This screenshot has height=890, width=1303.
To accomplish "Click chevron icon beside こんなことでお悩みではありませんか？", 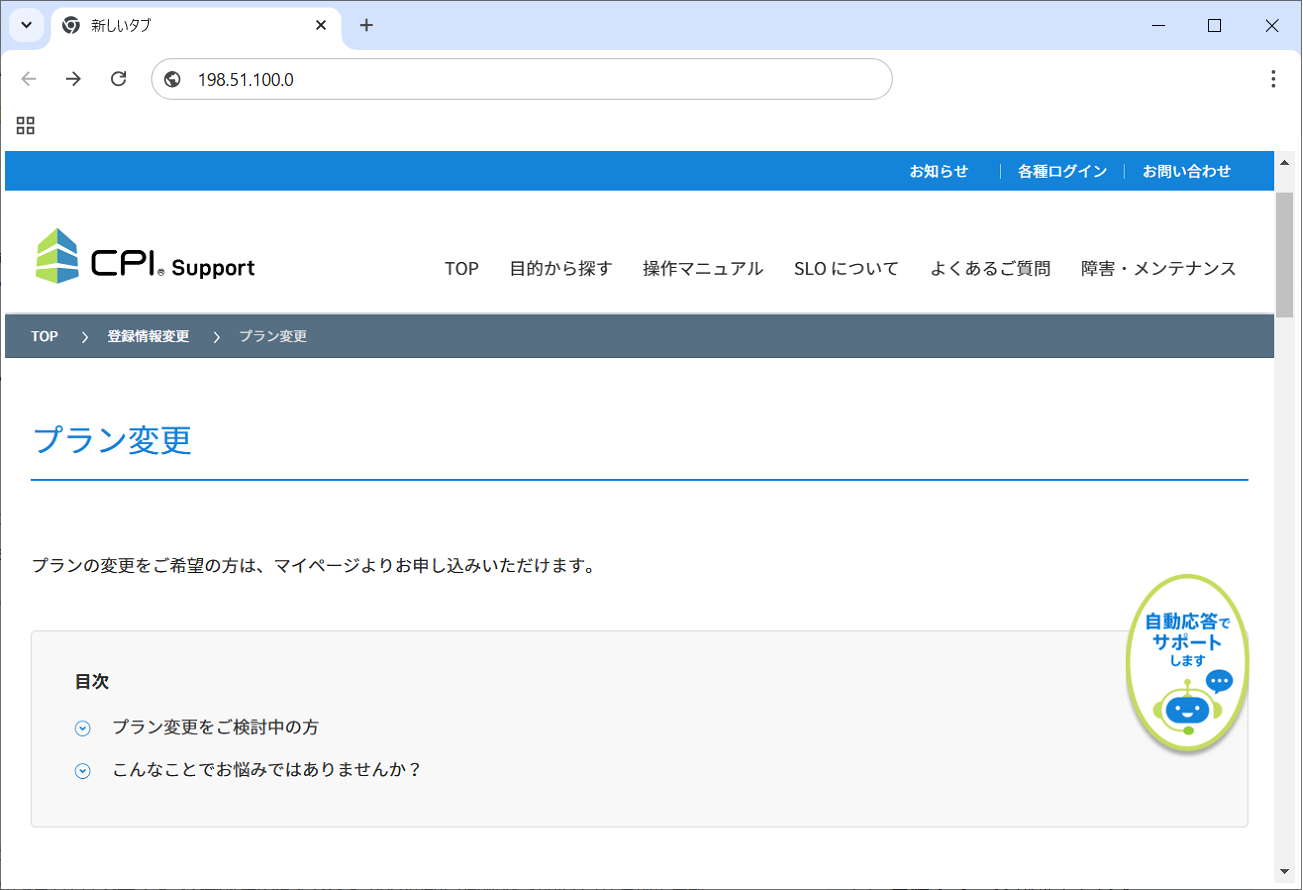I will pos(83,771).
